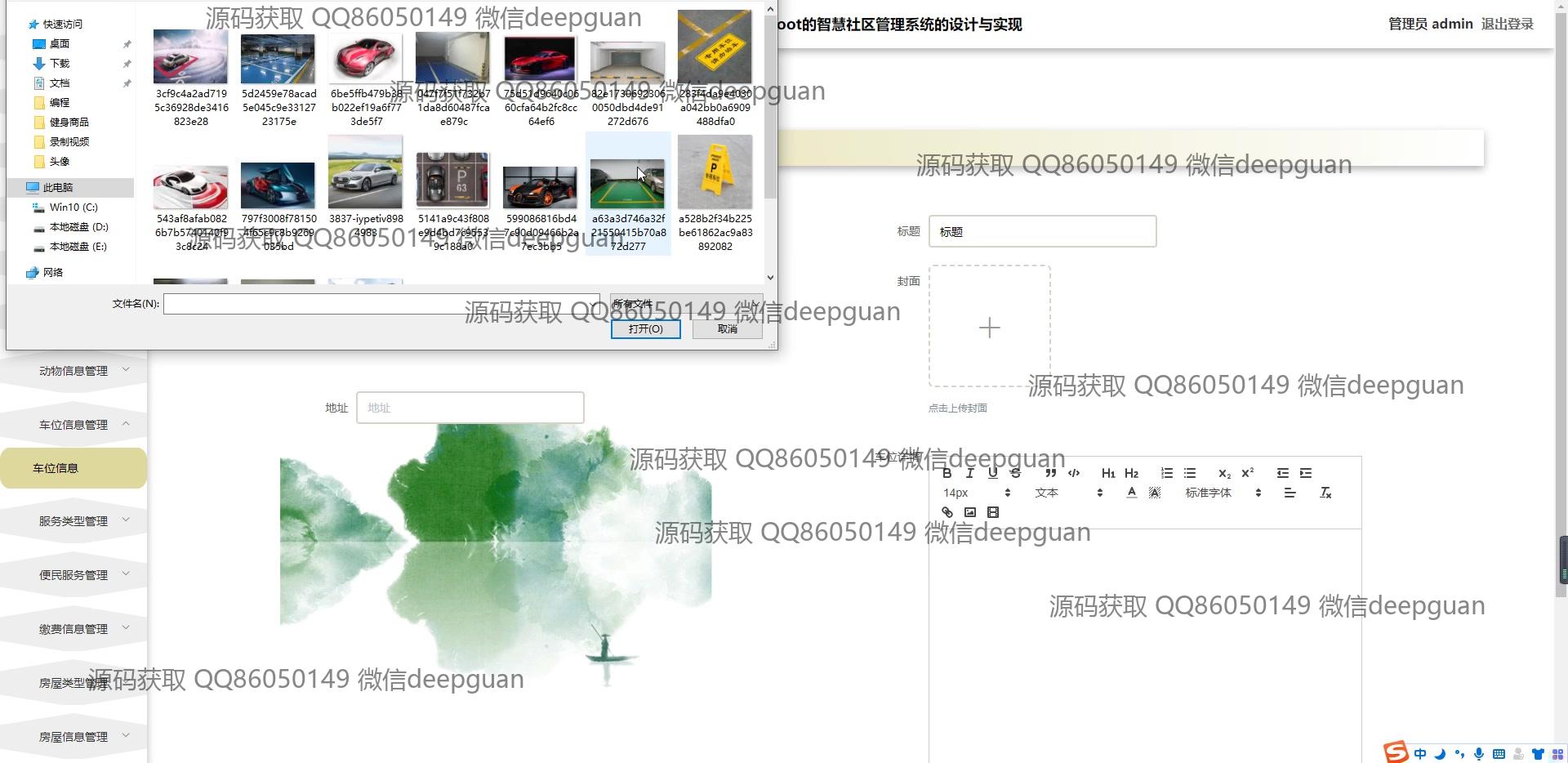Insert a video into the editor
Viewport: 1568px width, 763px height.
tap(992, 512)
